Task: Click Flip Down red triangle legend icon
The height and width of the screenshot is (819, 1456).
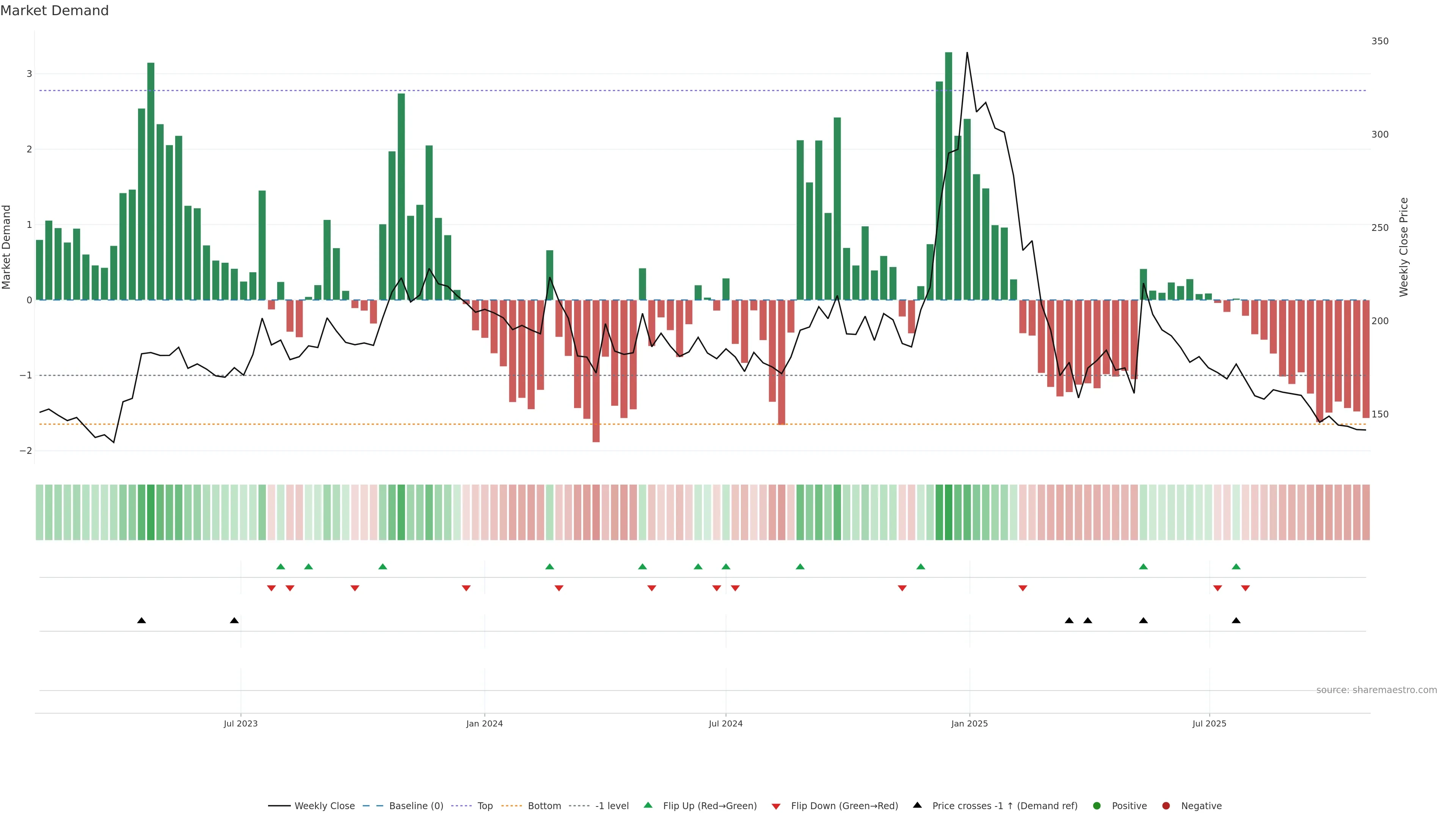Action: (x=776, y=806)
